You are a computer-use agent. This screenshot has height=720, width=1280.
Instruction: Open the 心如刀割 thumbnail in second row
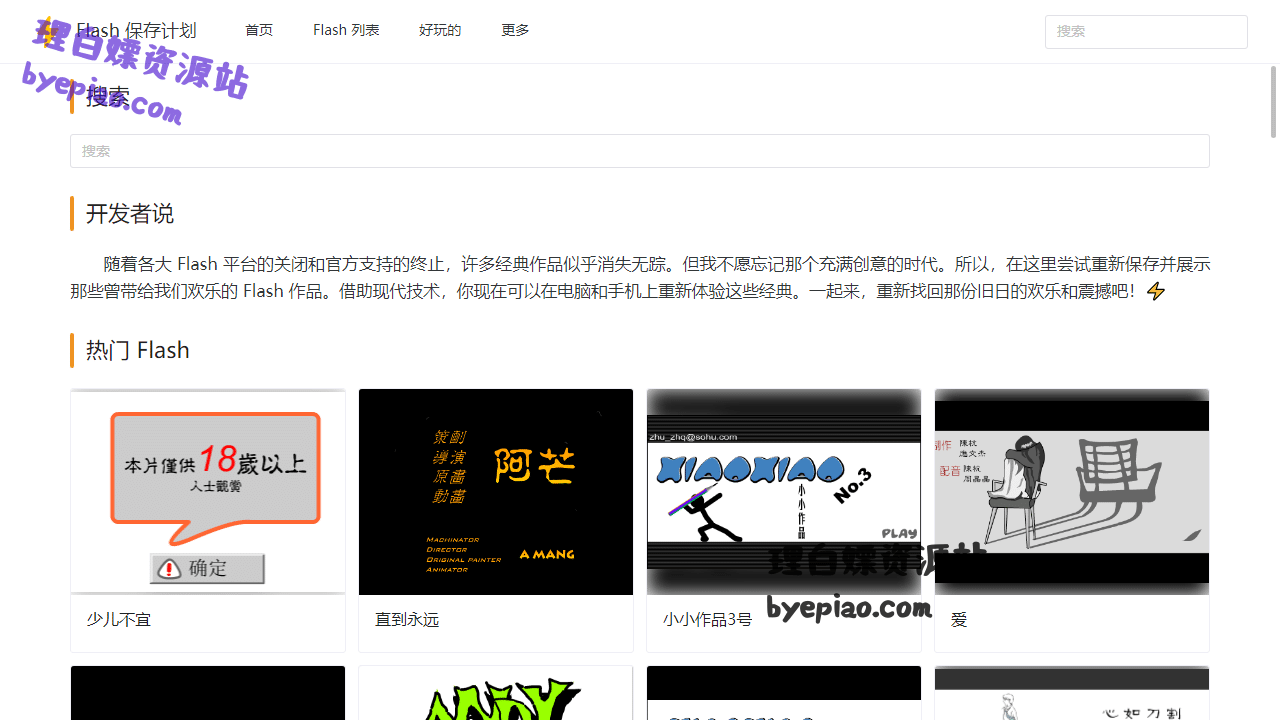pos(1072,693)
